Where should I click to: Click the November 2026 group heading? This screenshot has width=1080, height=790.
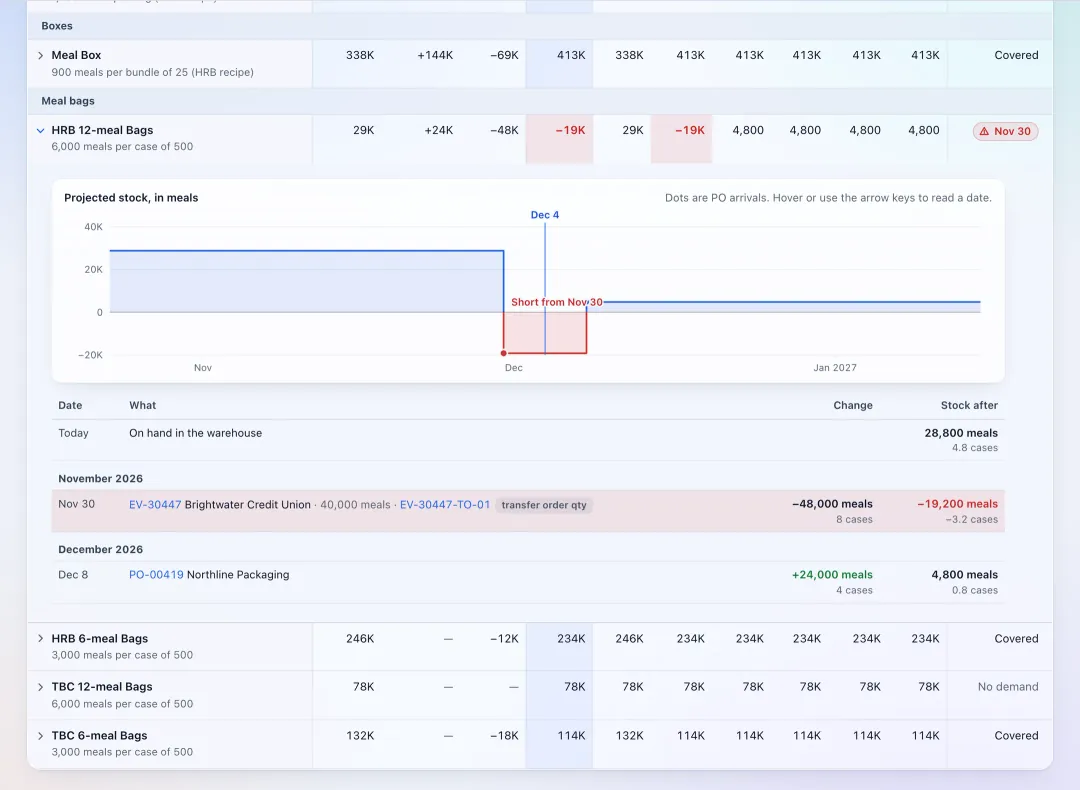coord(101,478)
